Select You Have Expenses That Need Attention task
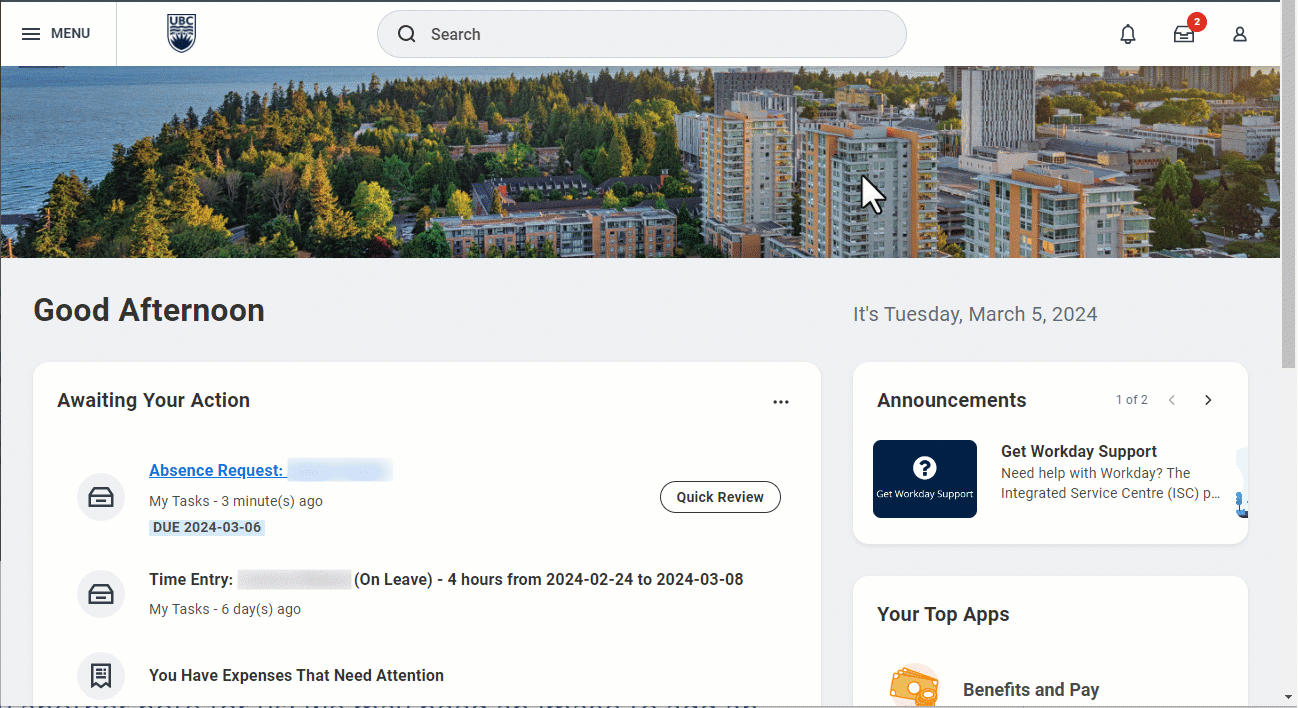The height and width of the screenshot is (708, 1298). tap(296, 675)
